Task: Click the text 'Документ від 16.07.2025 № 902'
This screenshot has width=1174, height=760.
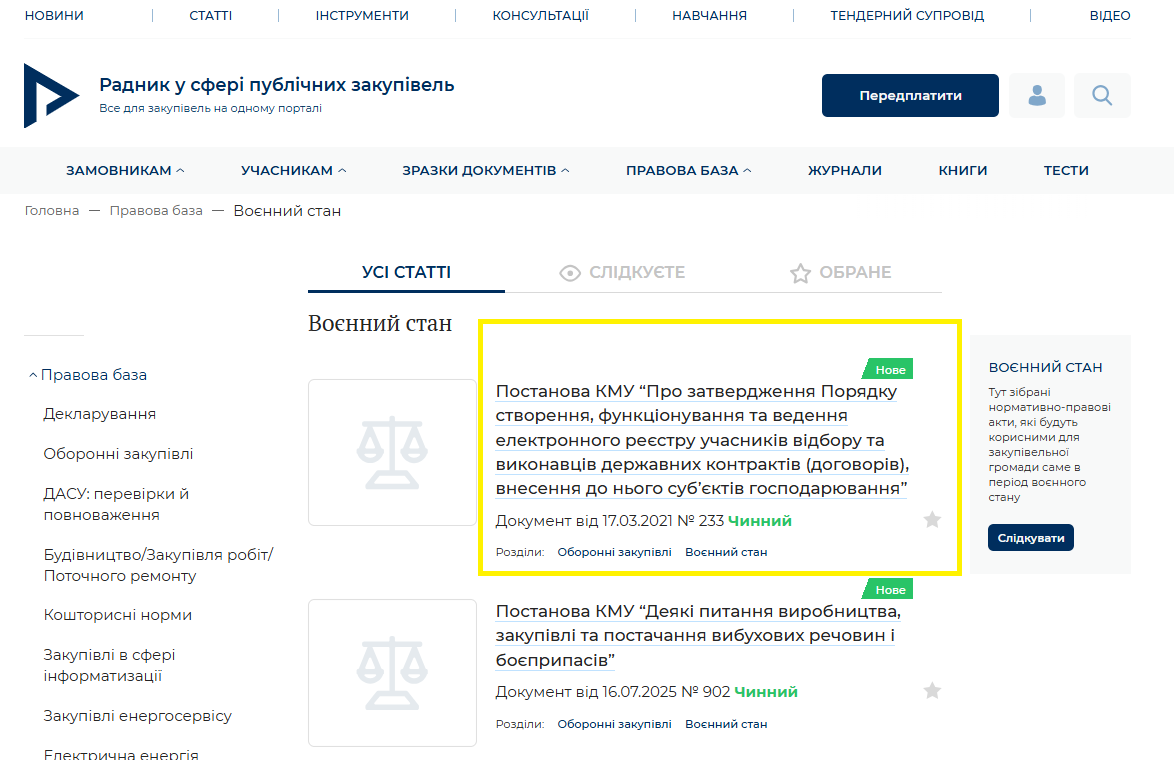Action: tap(612, 692)
